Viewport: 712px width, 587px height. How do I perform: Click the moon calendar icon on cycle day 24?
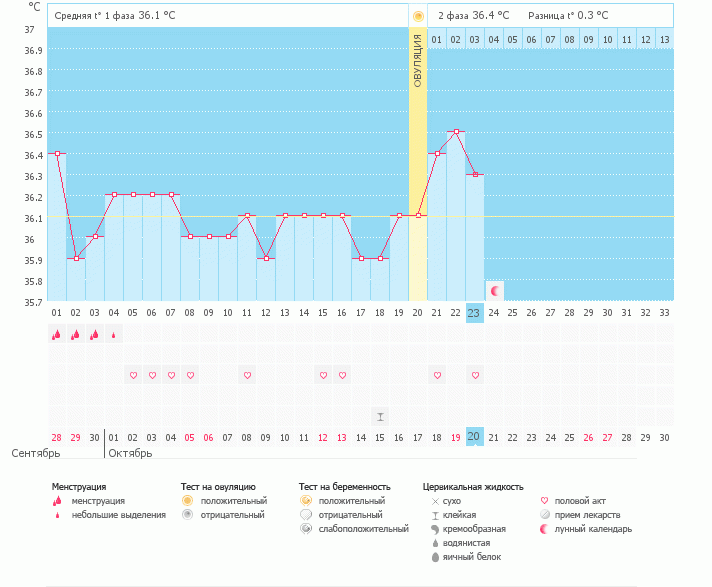tap(494, 290)
